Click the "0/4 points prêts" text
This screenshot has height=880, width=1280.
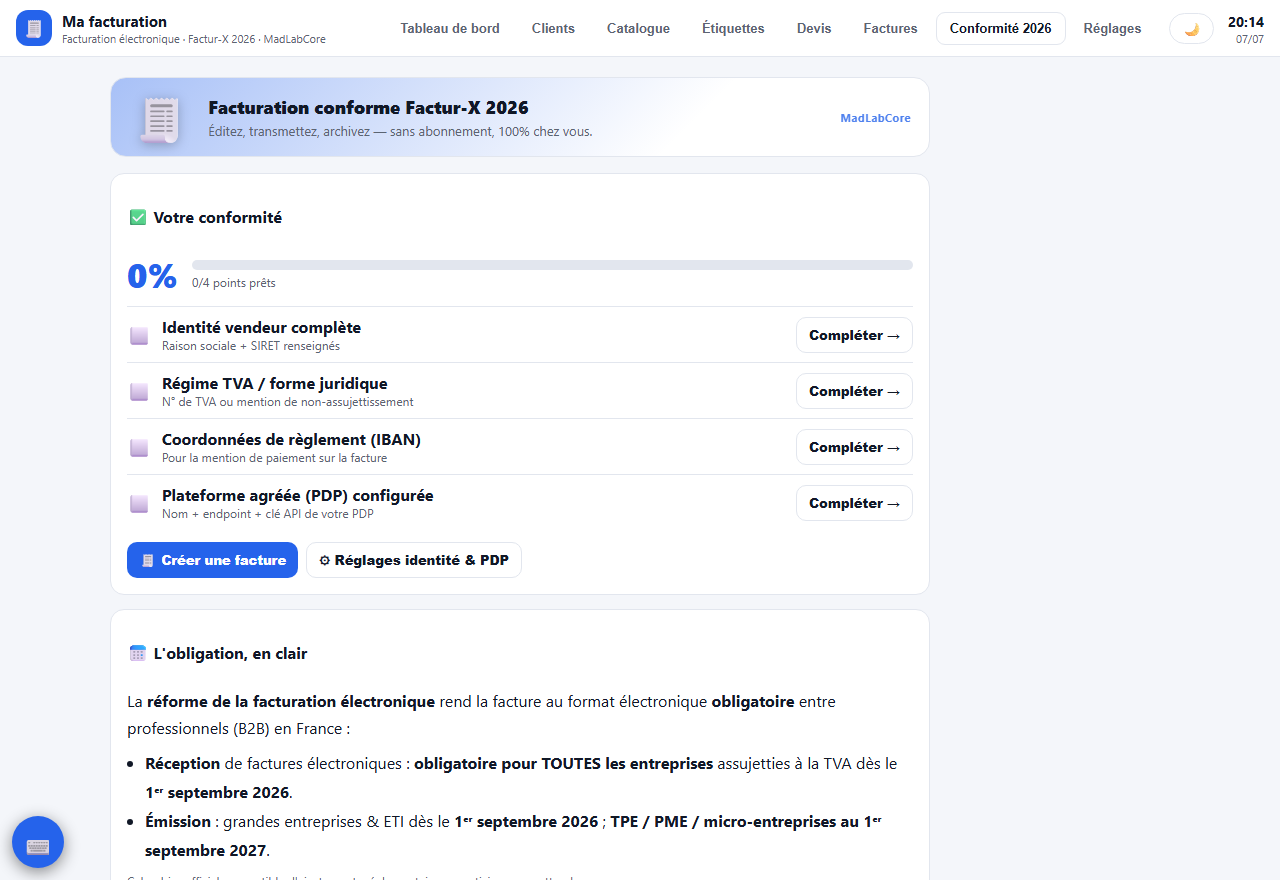(x=234, y=283)
